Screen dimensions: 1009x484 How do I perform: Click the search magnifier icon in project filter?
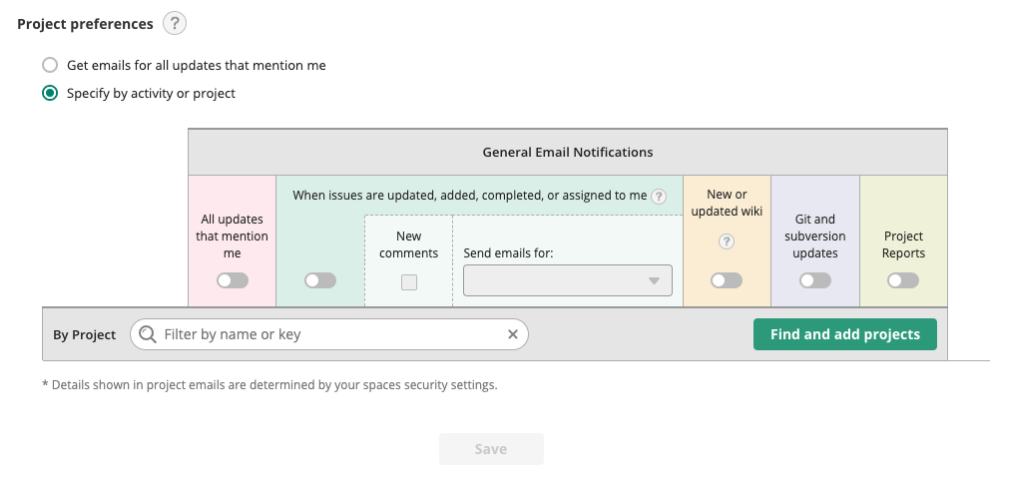click(x=148, y=334)
